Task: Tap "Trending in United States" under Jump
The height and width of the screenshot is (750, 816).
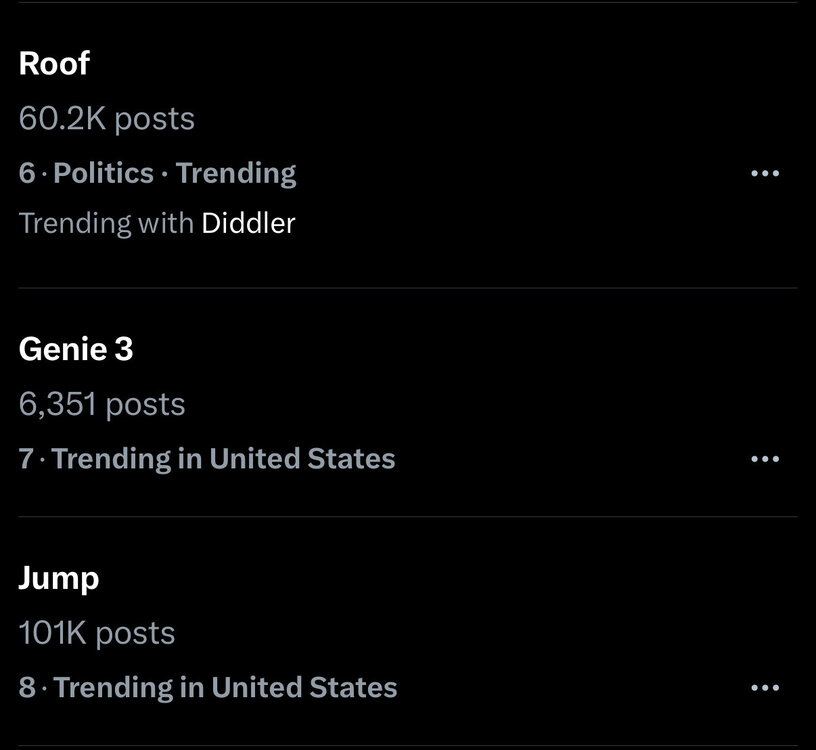Action: [225, 688]
